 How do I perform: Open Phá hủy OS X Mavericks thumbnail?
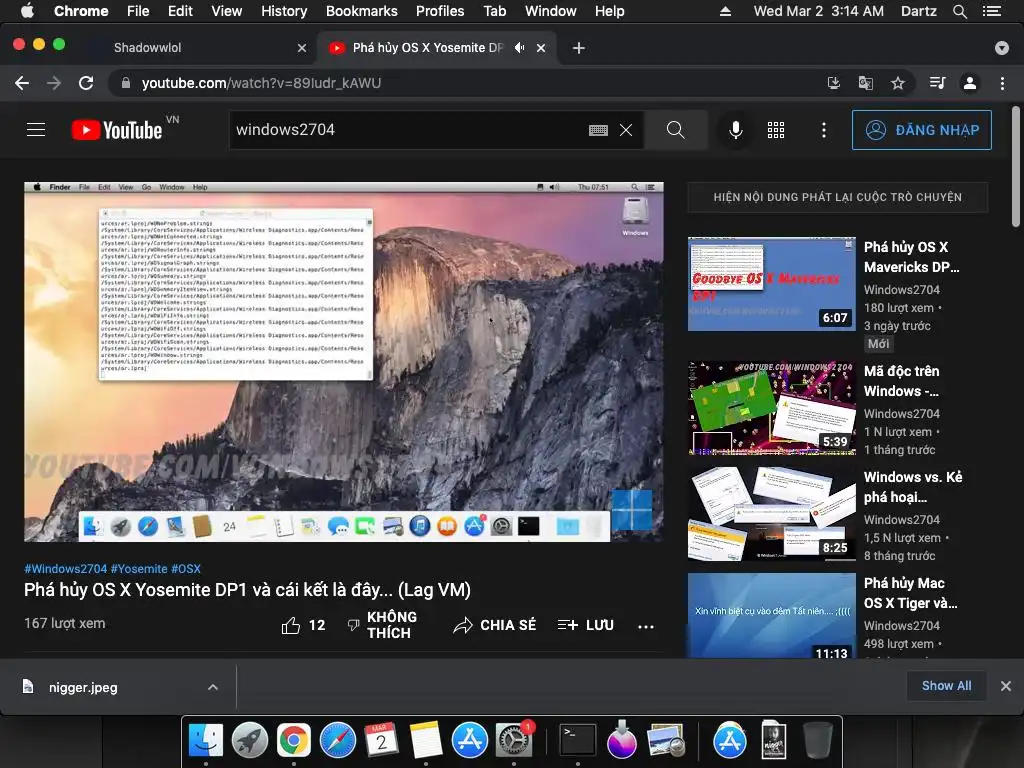[771, 284]
